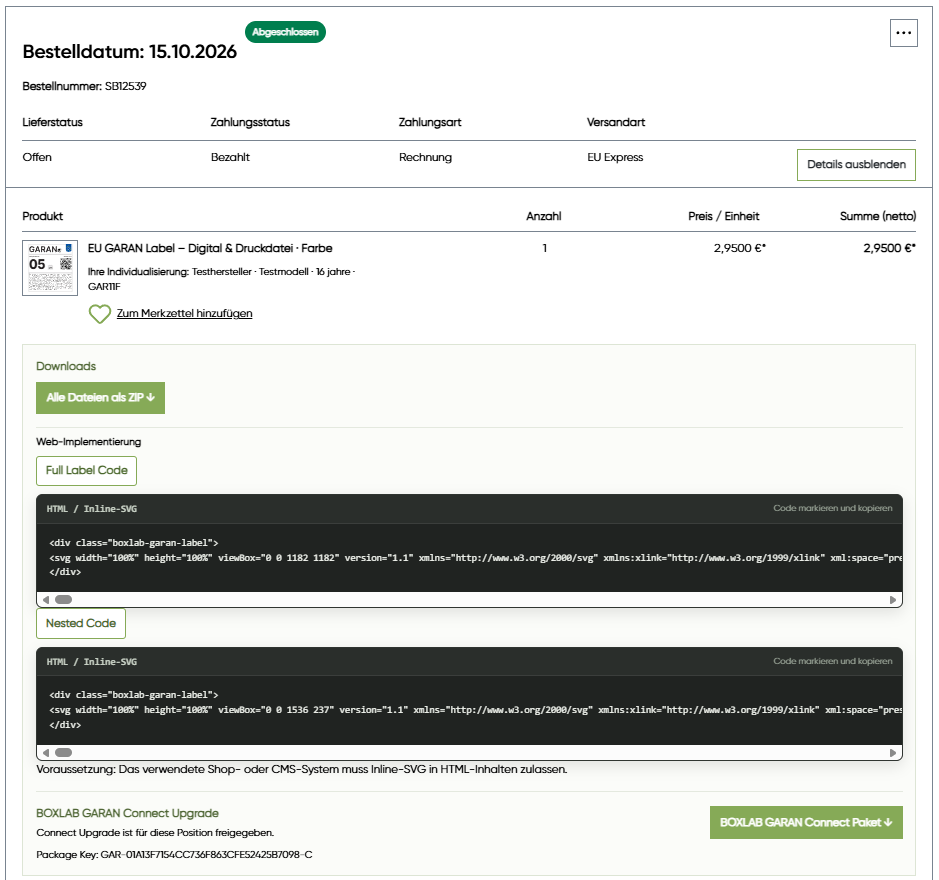
Task: Click the Rechnung payment method value
Action: [x=425, y=158]
